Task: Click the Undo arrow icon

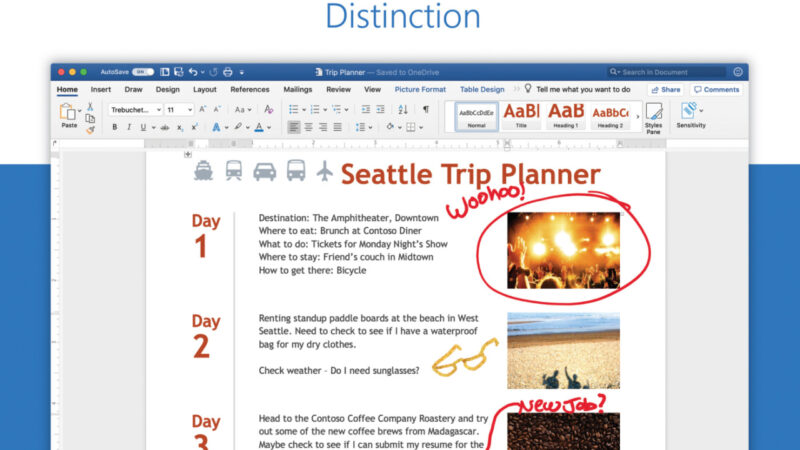Action: (x=193, y=72)
